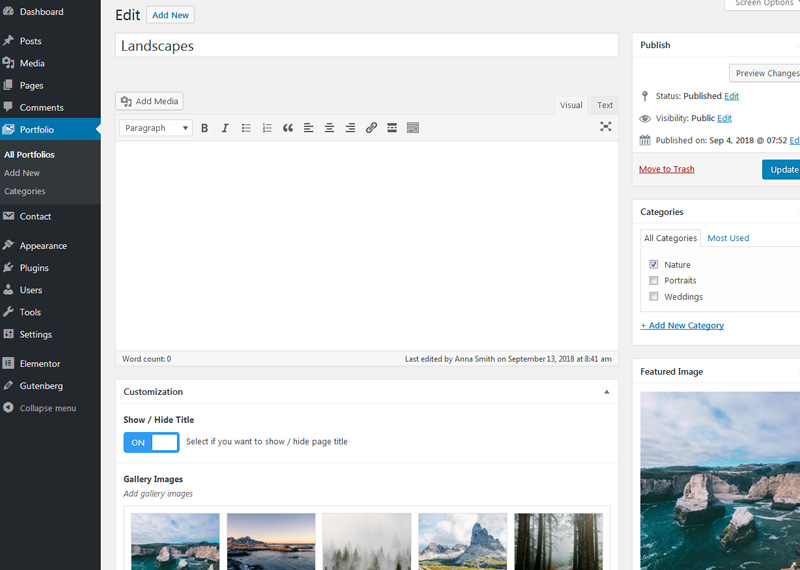Click the Landscapes title field
800x570 pixels.
(366, 46)
